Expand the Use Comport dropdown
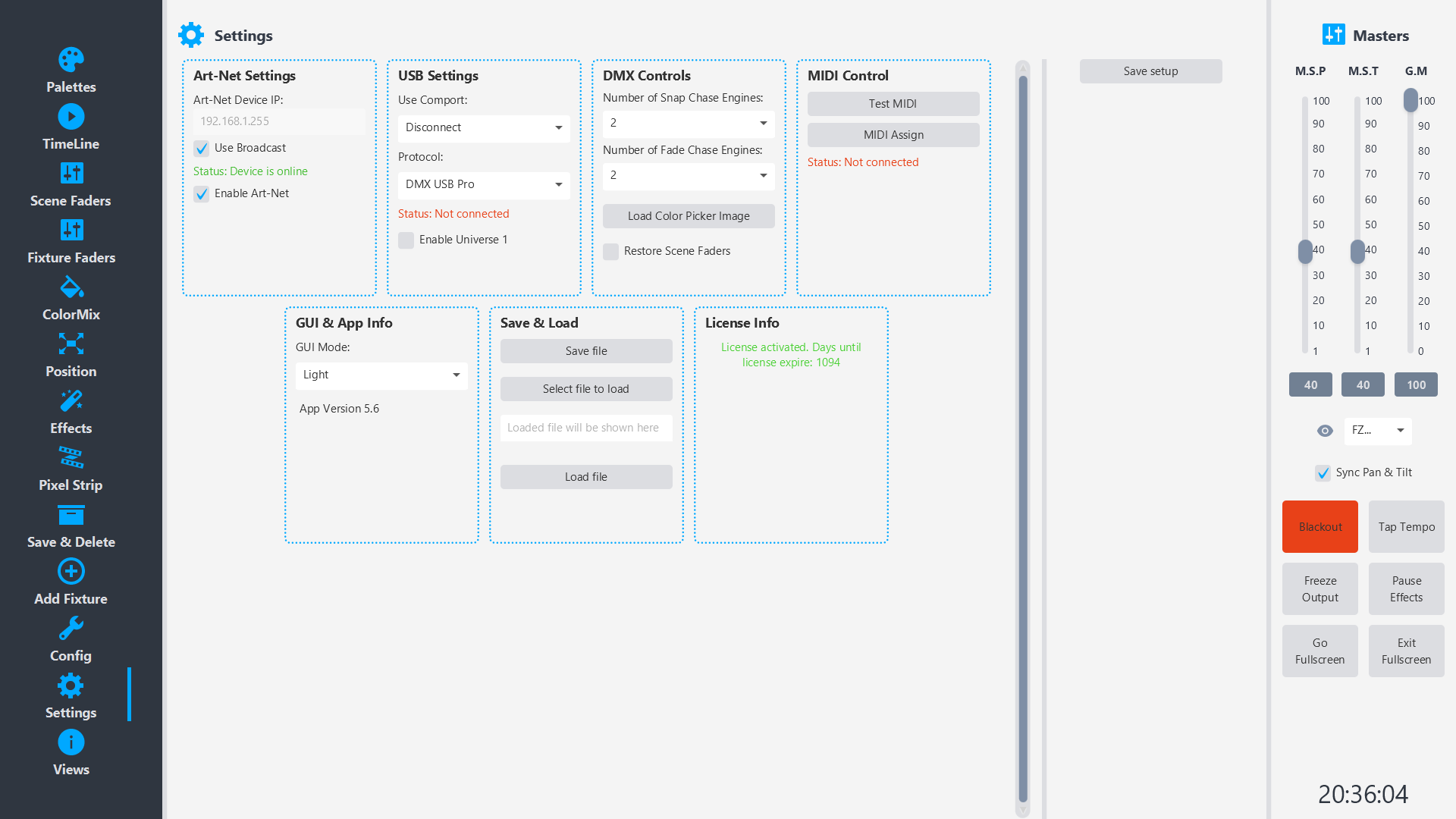 coord(484,128)
